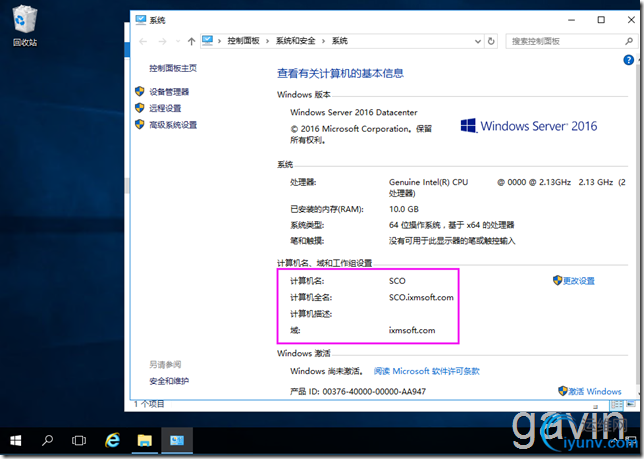This screenshot has width=644, height=459.
Task: Open 远程设置 in the sidebar
Action: tap(165, 108)
